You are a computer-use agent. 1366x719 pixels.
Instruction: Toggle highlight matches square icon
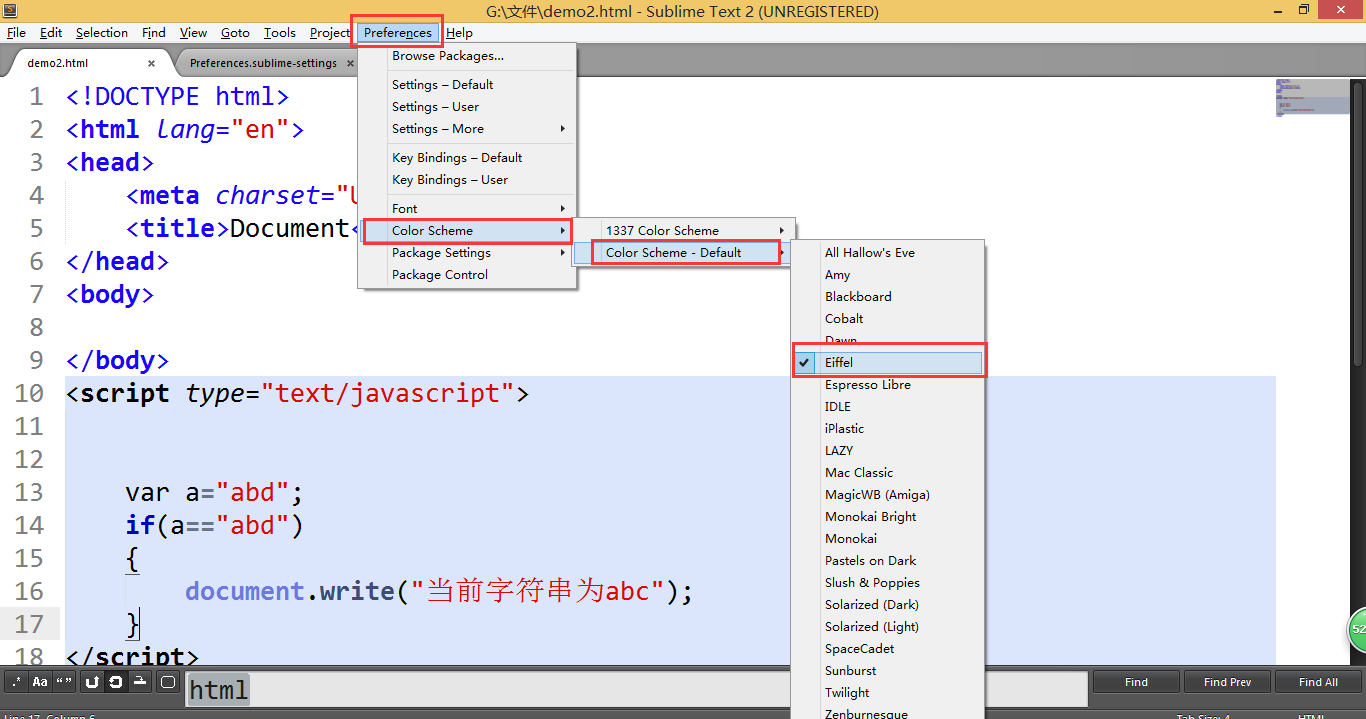point(168,682)
